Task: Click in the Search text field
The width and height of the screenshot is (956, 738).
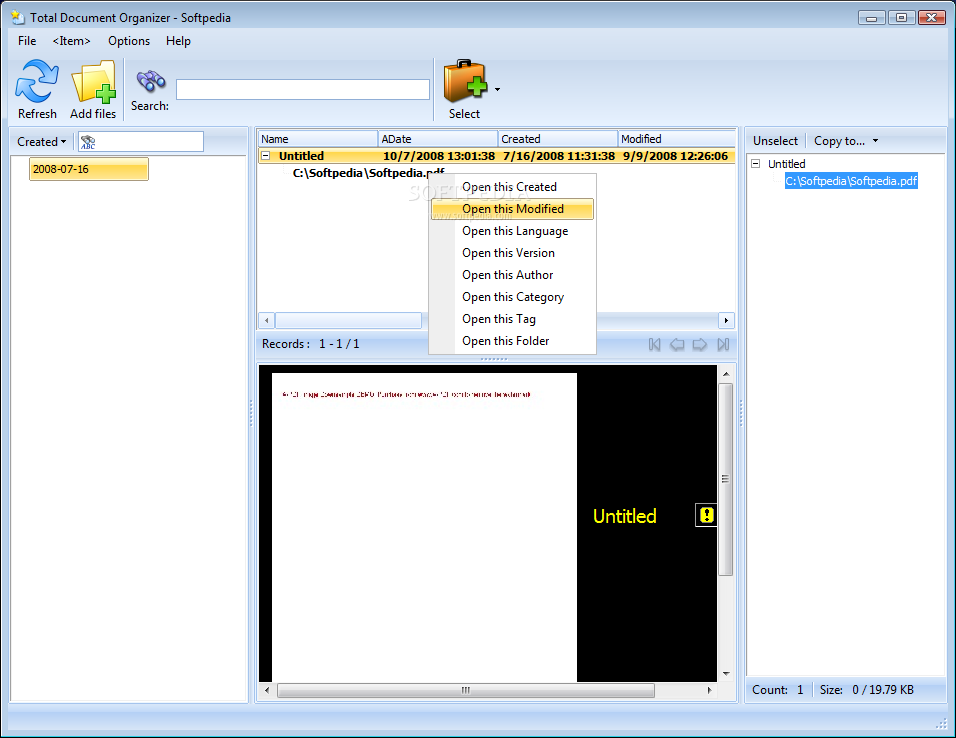Action: (303, 90)
